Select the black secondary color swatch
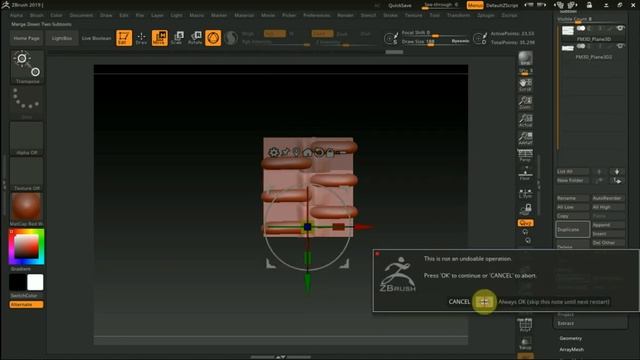The height and width of the screenshot is (360, 640). tap(18, 282)
